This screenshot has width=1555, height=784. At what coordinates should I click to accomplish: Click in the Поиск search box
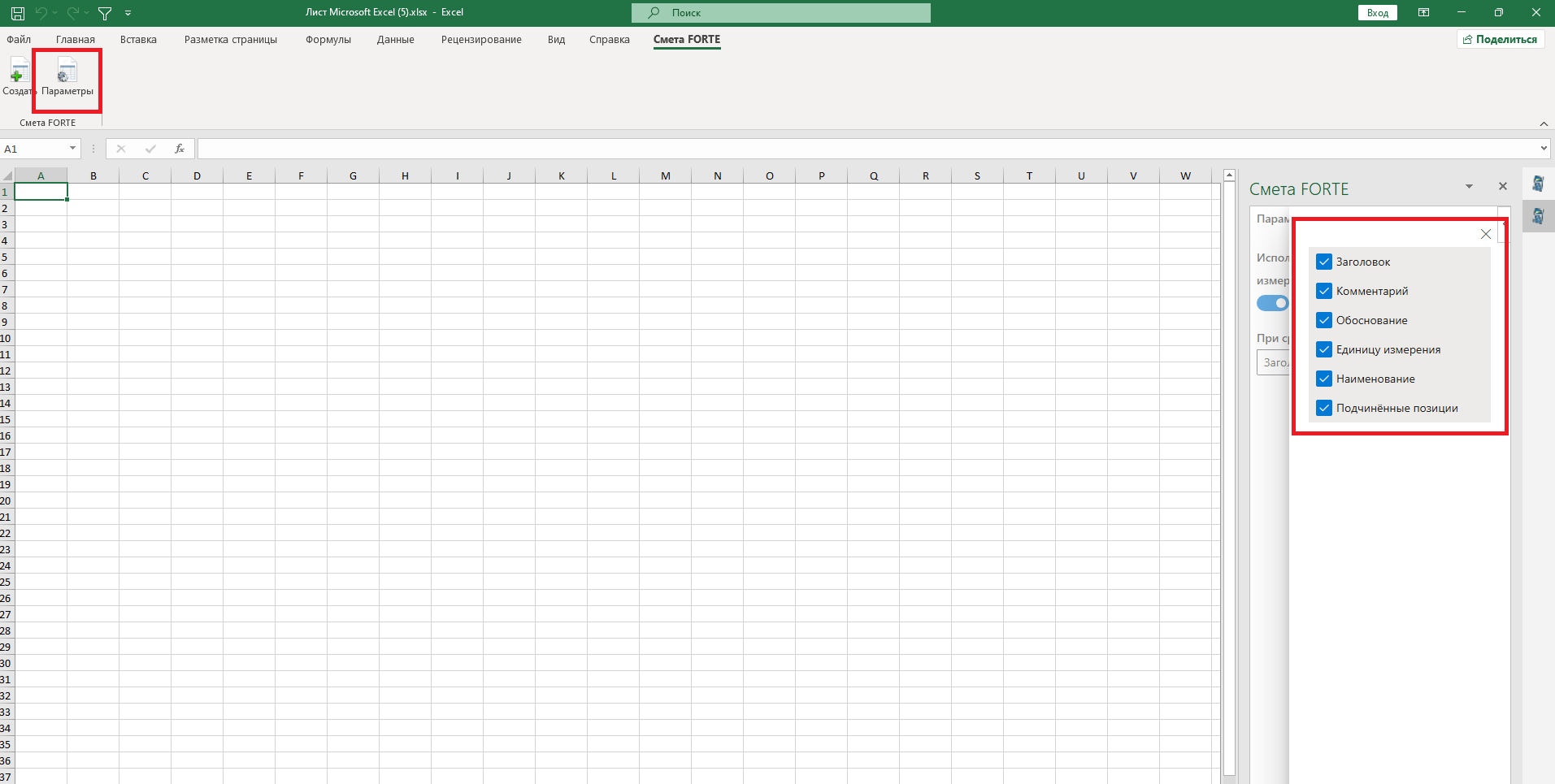point(781,12)
